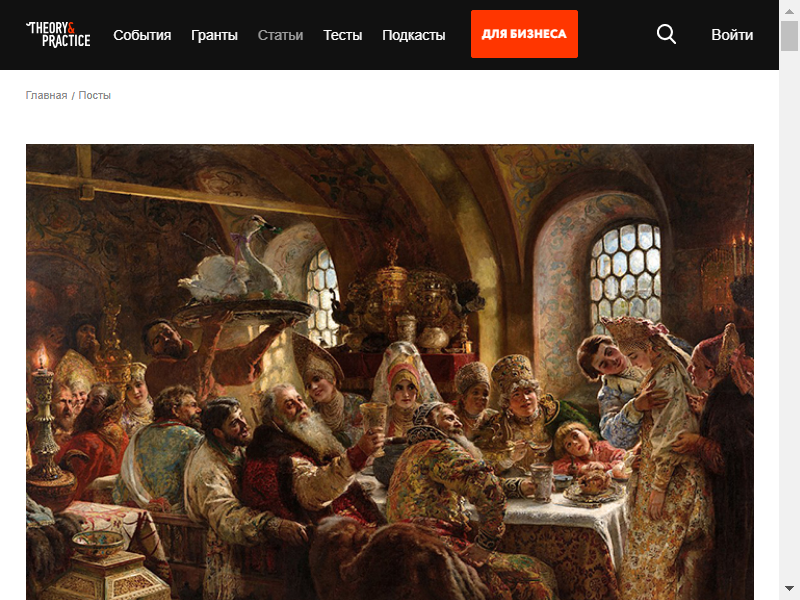Click the vertical scrollbar thumb
The width and height of the screenshot is (800, 600).
pos(789,36)
